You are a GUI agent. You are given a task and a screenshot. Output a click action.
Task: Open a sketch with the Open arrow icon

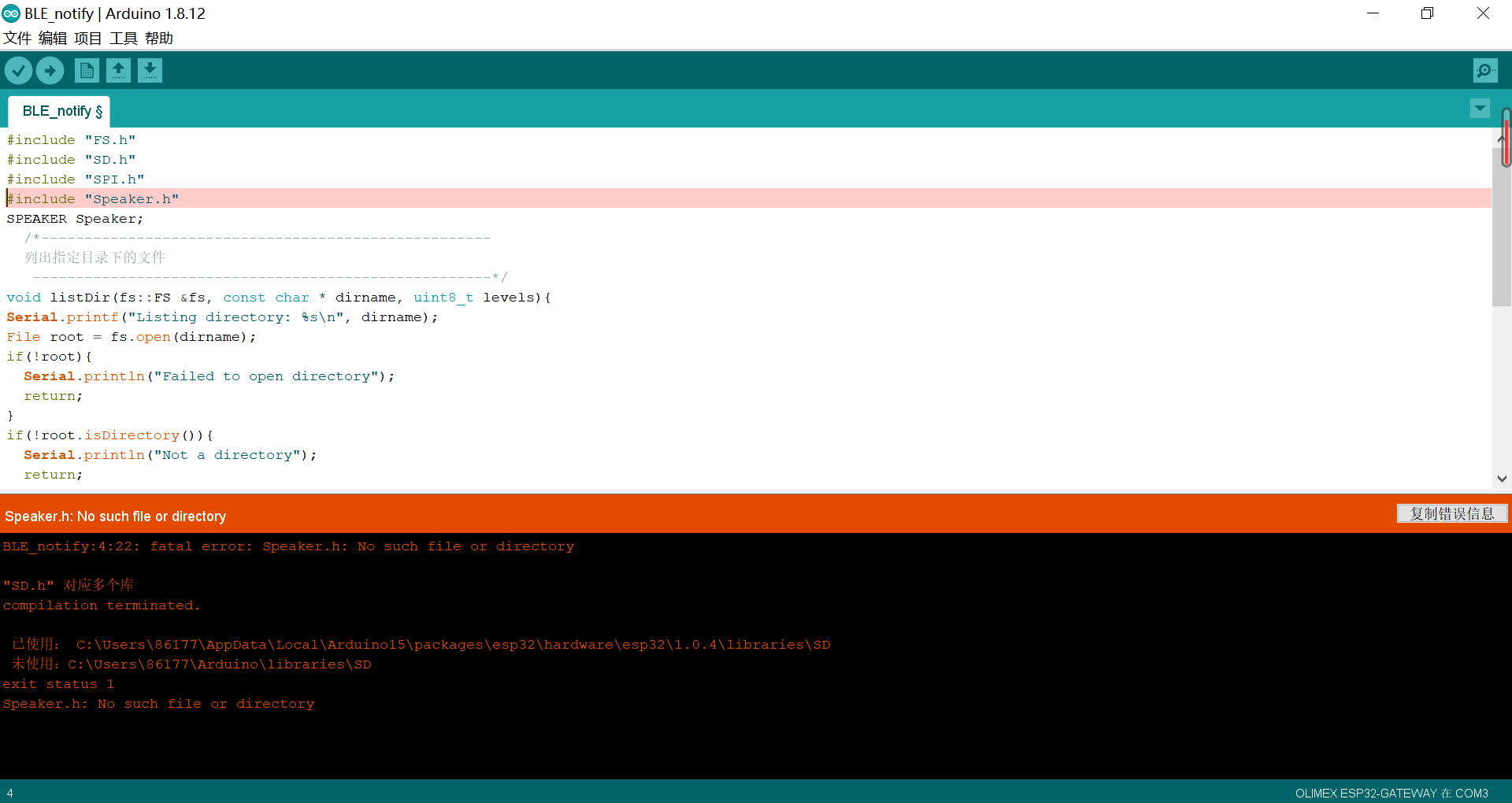pyautogui.click(x=118, y=71)
